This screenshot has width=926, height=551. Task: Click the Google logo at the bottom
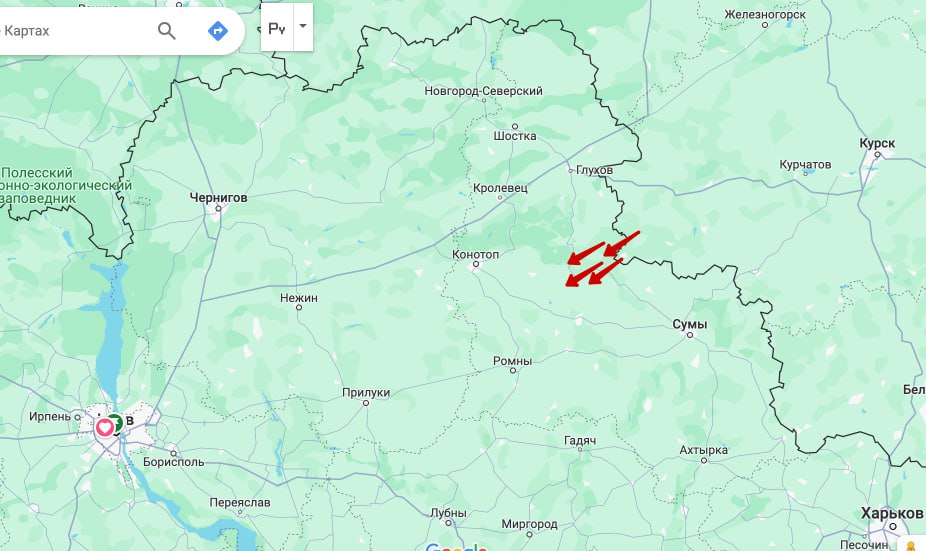tap(456, 547)
